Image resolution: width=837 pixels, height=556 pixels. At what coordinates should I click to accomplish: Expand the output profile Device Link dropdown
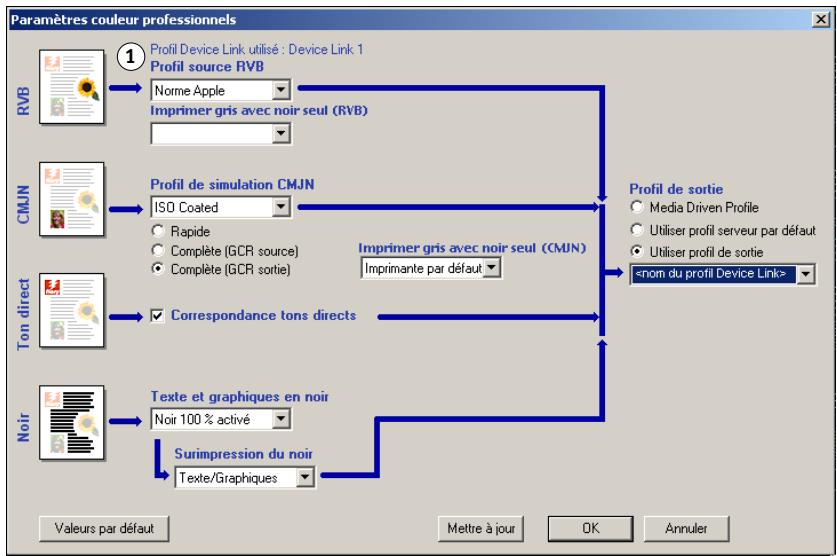point(805,274)
